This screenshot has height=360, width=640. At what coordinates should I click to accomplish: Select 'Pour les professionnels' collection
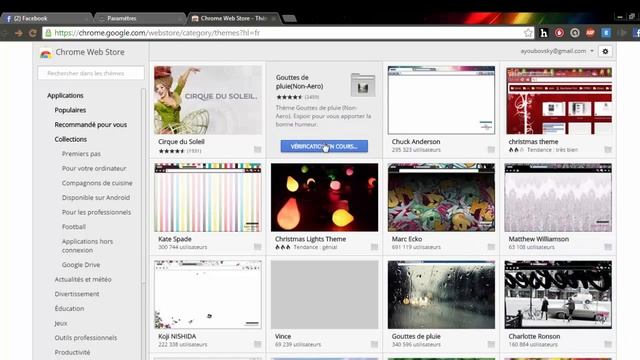96,212
